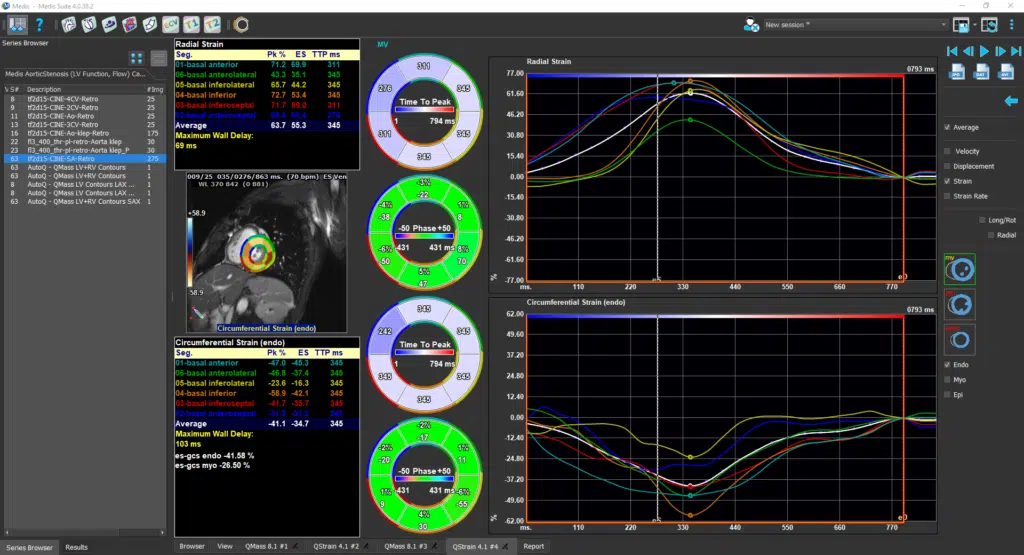Tick the Myo layer checkbox

pyautogui.click(x=948, y=380)
